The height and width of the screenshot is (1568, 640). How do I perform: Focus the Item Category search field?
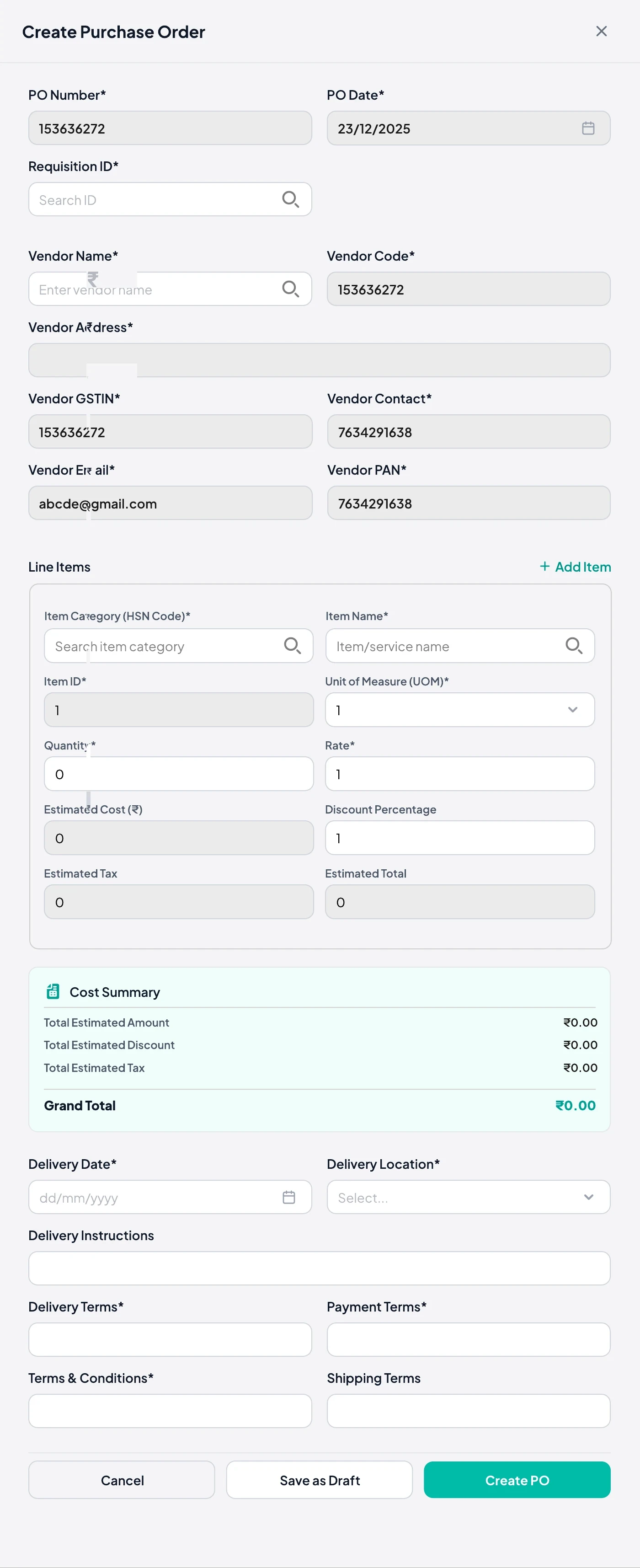[x=179, y=645]
